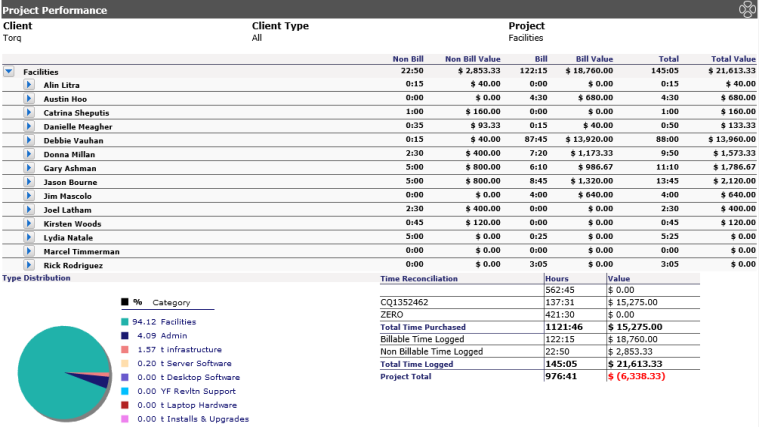Click the Admin navy legend swatch

pyautogui.click(x=125, y=336)
